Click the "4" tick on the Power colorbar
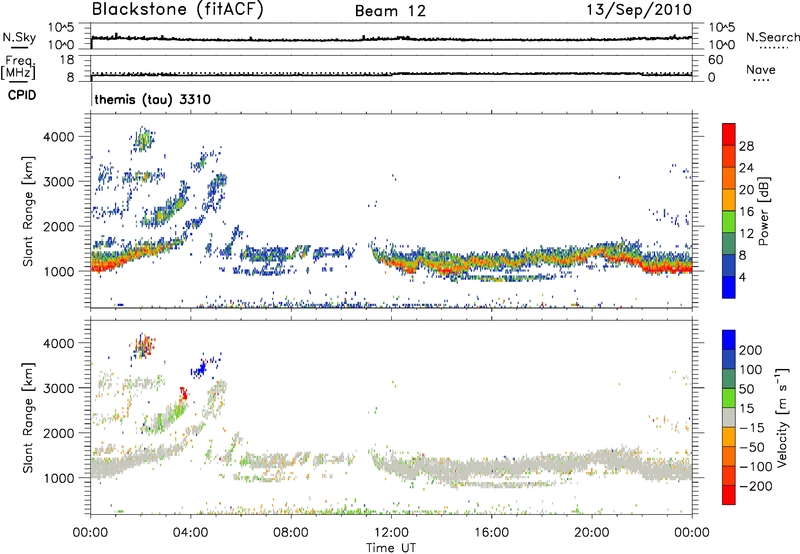800x554 pixels. coord(743,277)
